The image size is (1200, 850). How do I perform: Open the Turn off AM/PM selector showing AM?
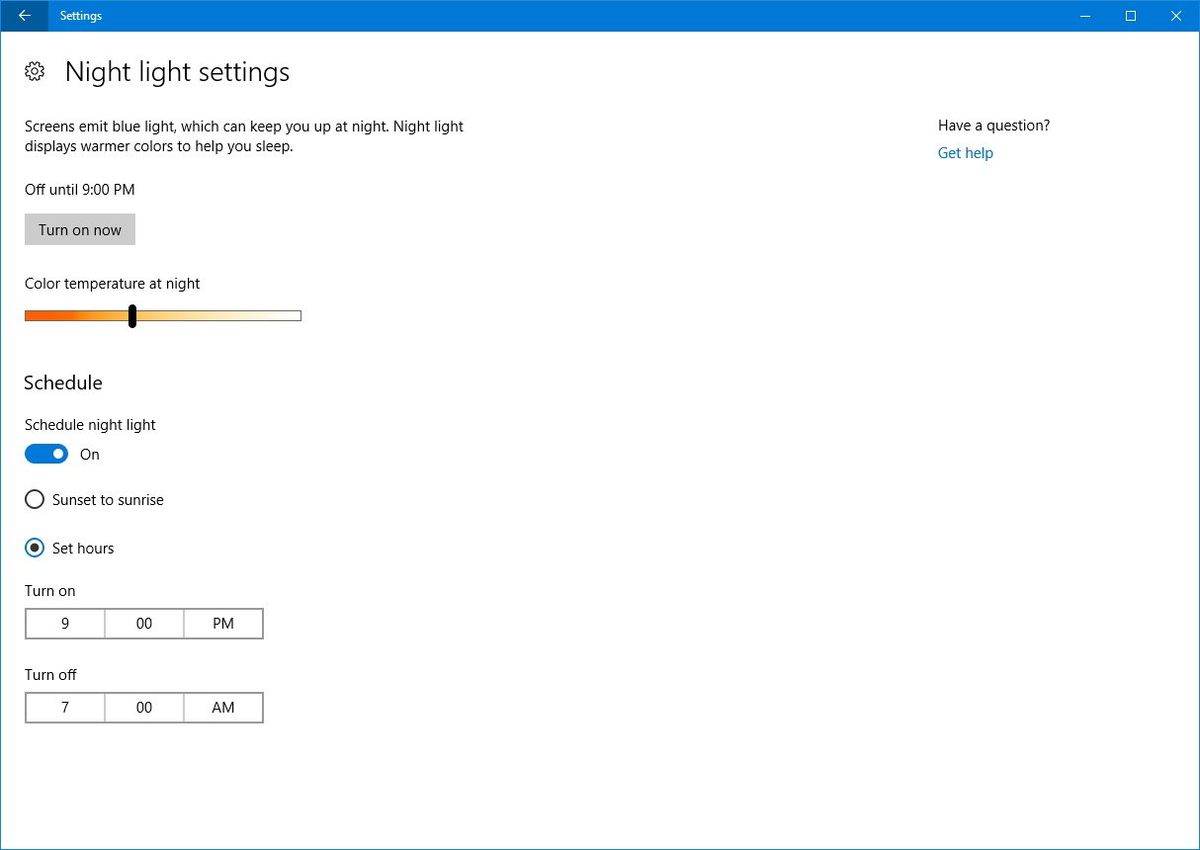[x=222, y=707]
